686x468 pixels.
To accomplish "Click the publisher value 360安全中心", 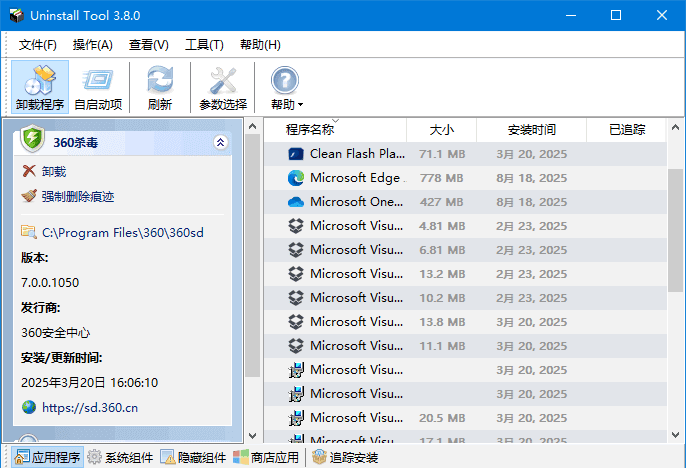I will point(56,333).
